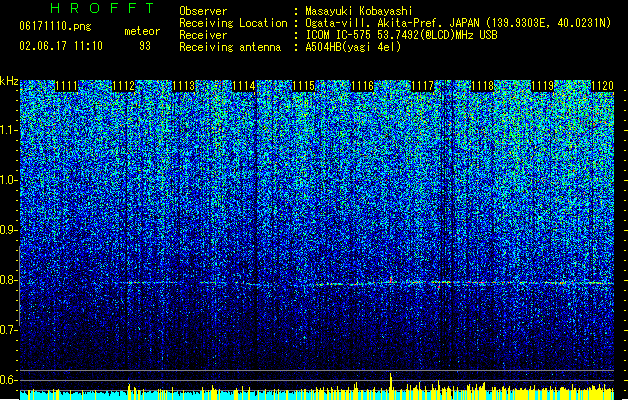Click the tallest yellow spike in bottom graph
The width and height of the screenshot is (629, 400).
click(391, 386)
